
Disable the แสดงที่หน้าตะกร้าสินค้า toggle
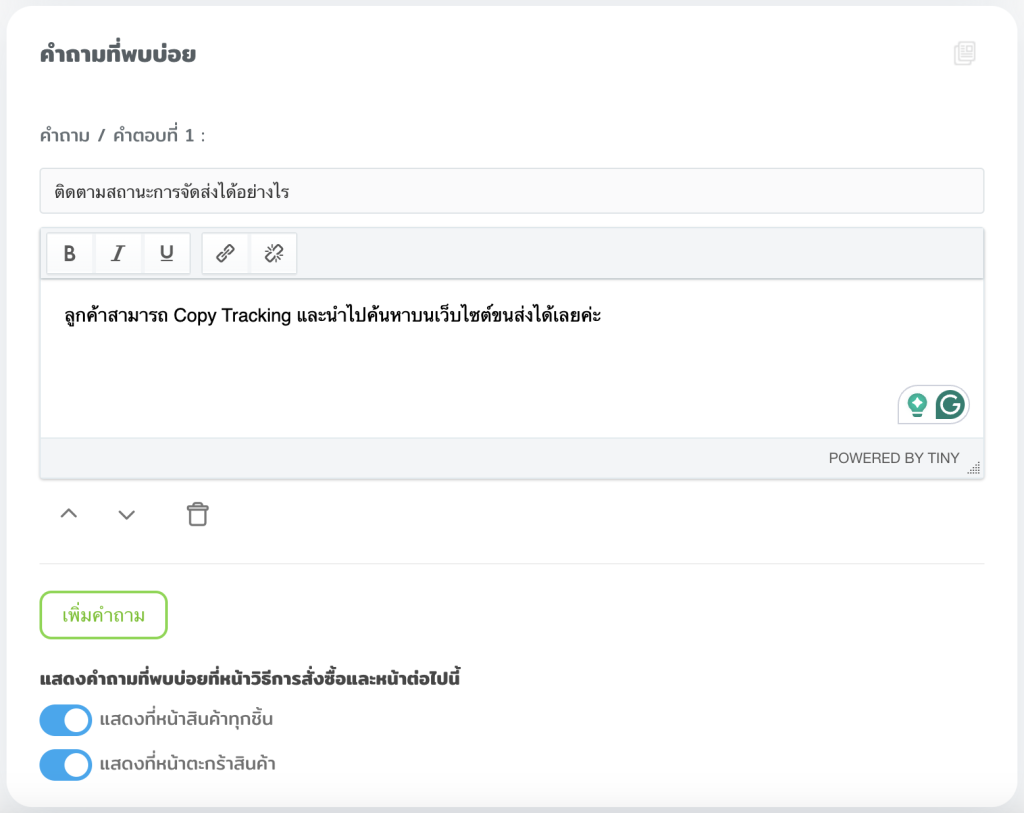coord(66,765)
